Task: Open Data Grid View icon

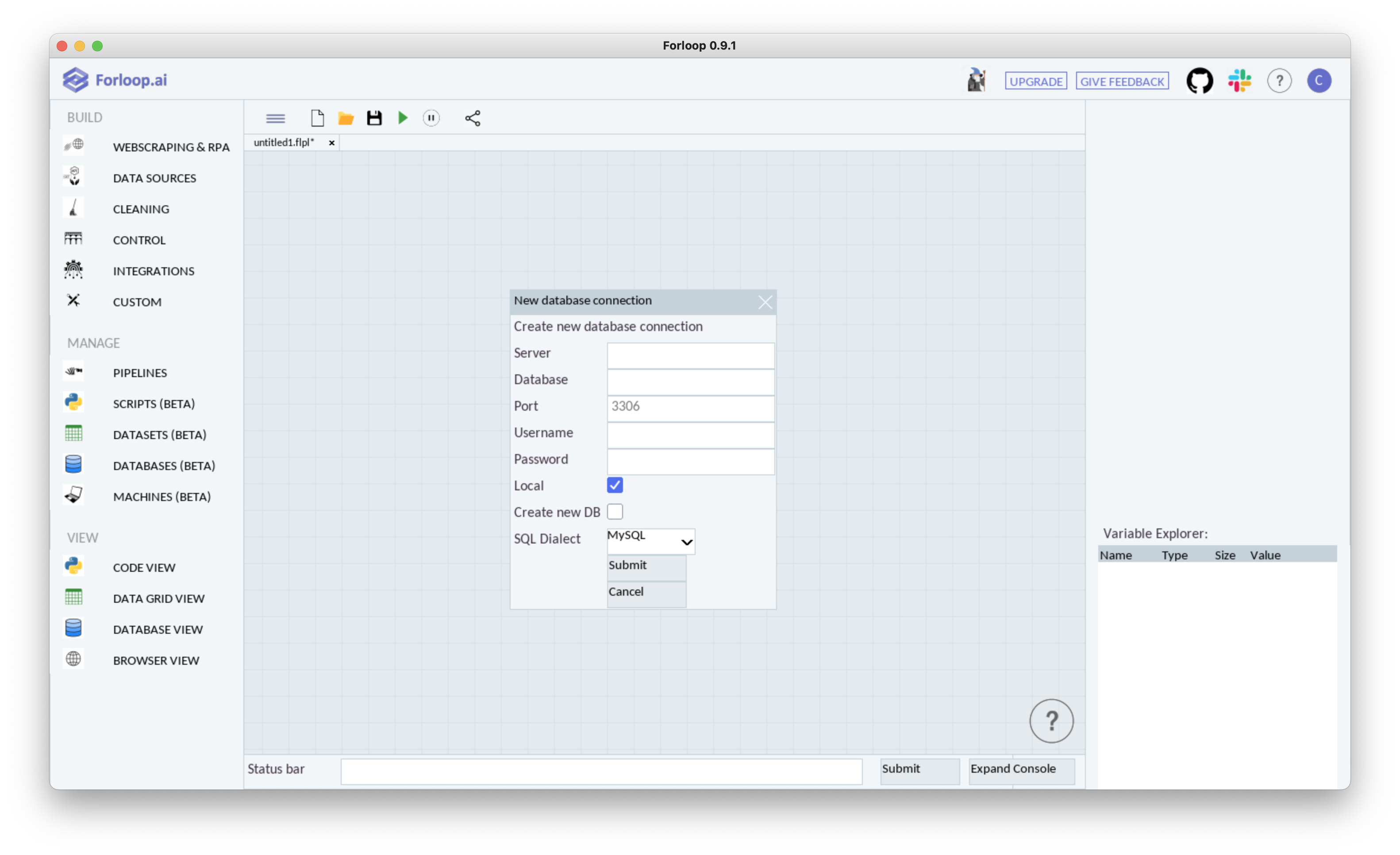Action: (73, 597)
